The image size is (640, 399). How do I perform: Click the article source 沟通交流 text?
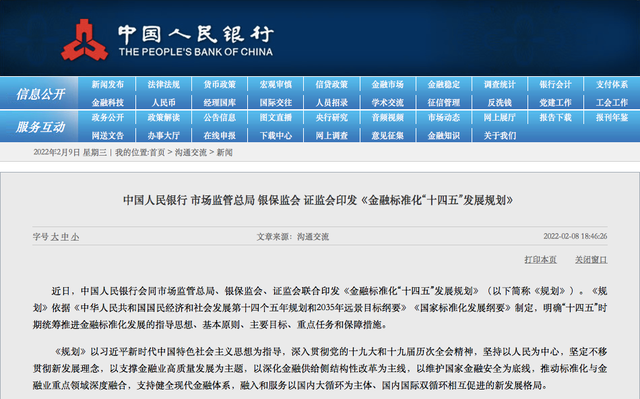pyautogui.click(x=313, y=237)
